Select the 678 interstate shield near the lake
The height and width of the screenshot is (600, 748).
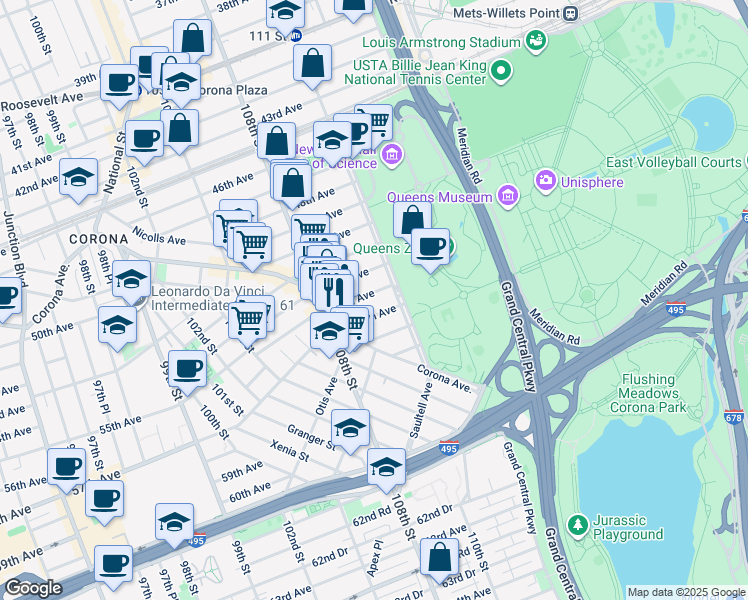pyautogui.click(x=734, y=417)
